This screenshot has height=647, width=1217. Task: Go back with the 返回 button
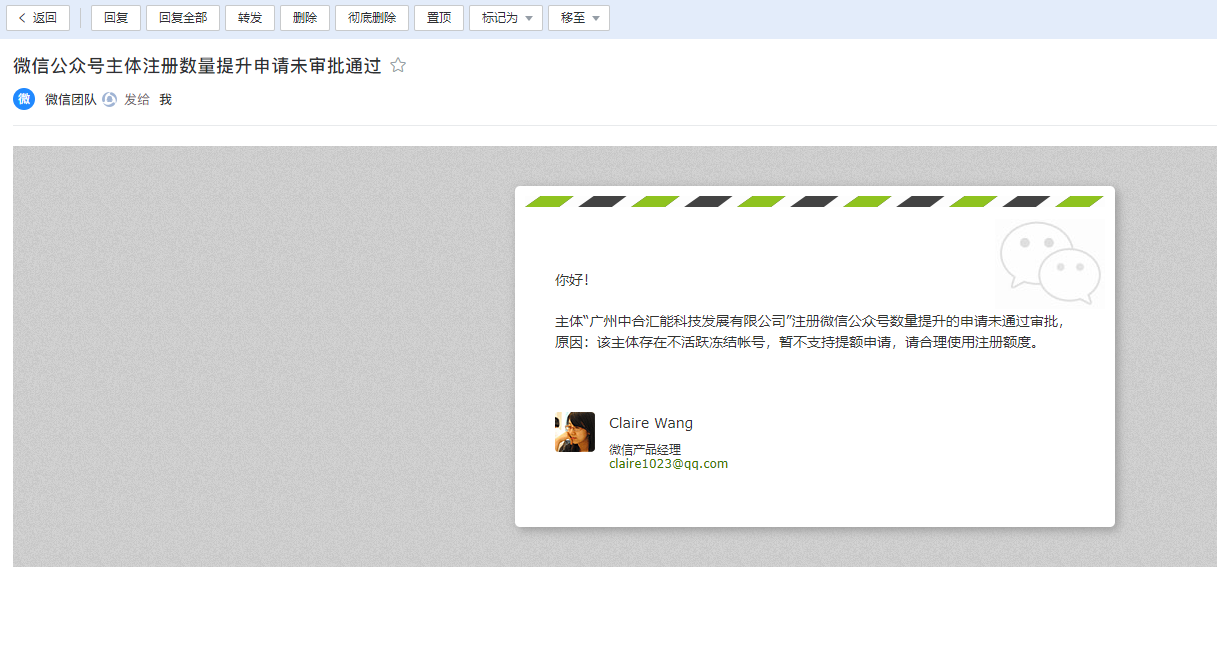[38, 18]
